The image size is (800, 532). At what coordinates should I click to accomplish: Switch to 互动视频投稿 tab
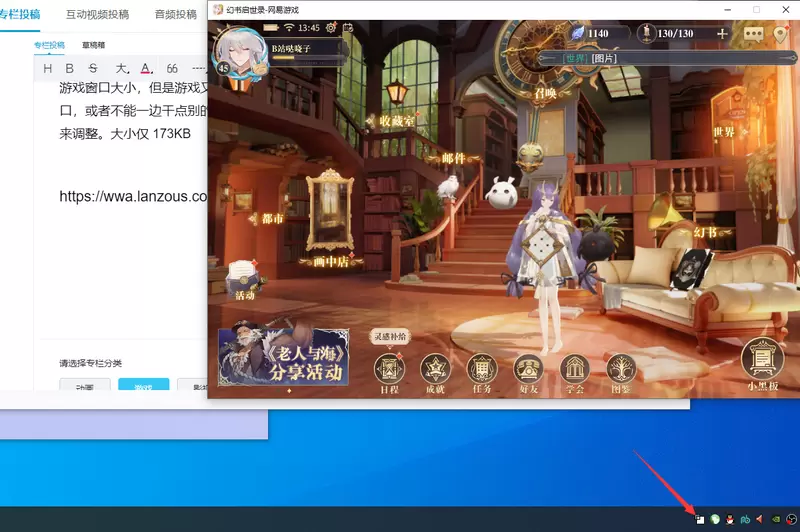coord(97,14)
